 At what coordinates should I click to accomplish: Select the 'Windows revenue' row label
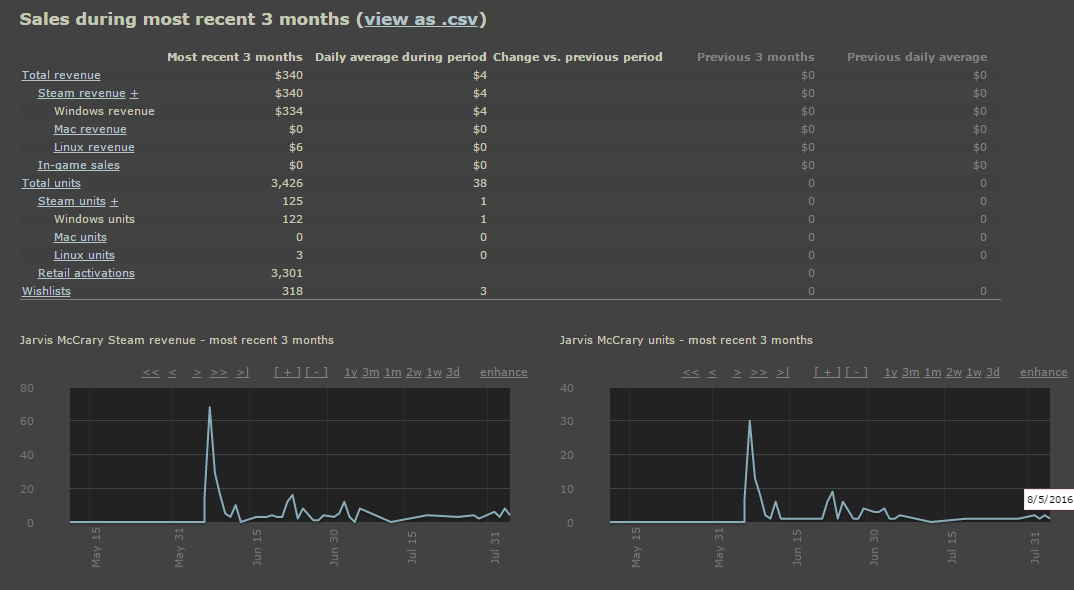(104, 111)
